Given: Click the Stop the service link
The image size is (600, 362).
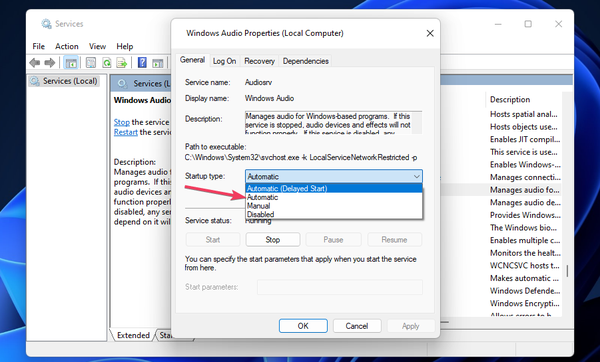Looking at the screenshot, I should tap(122, 122).
